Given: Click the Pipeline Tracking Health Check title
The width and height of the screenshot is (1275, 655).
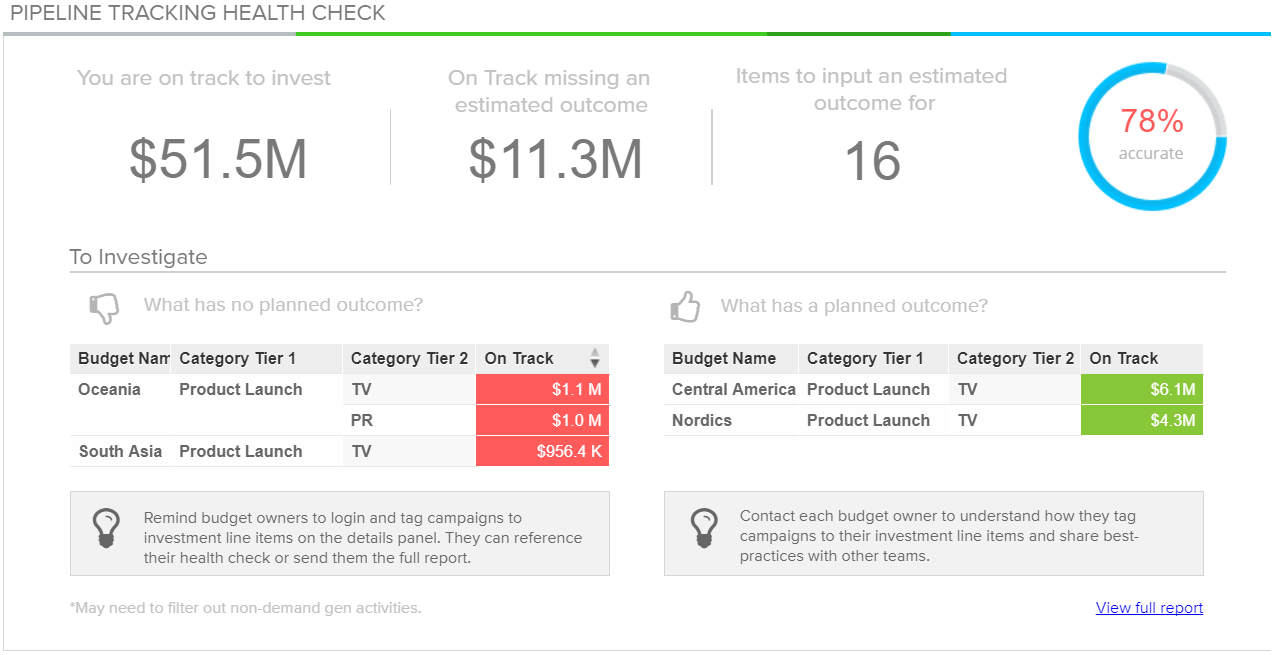Looking at the screenshot, I should [198, 13].
